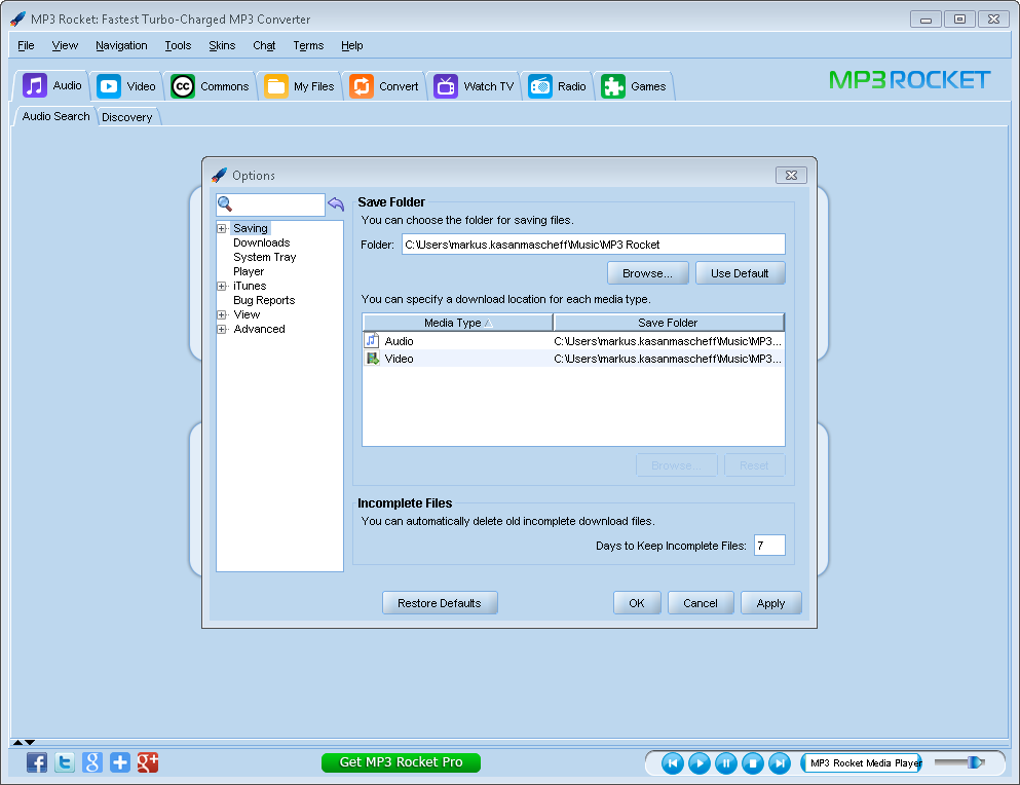The width and height of the screenshot is (1020, 785).
Task: Click the Browse... button under Folder field
Action: tap(648, 273)
